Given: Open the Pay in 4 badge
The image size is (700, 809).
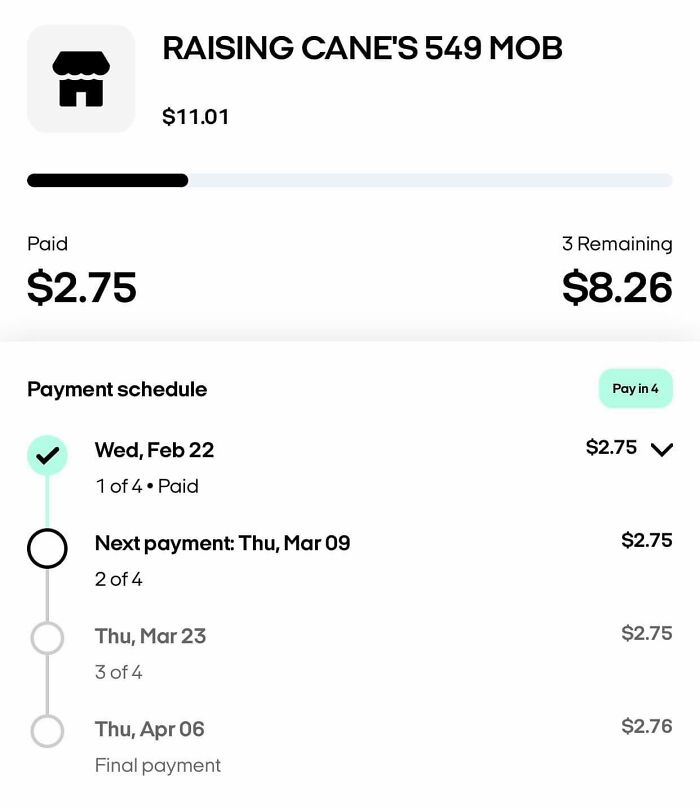Looking at the screenshot, I should point(636,389).
